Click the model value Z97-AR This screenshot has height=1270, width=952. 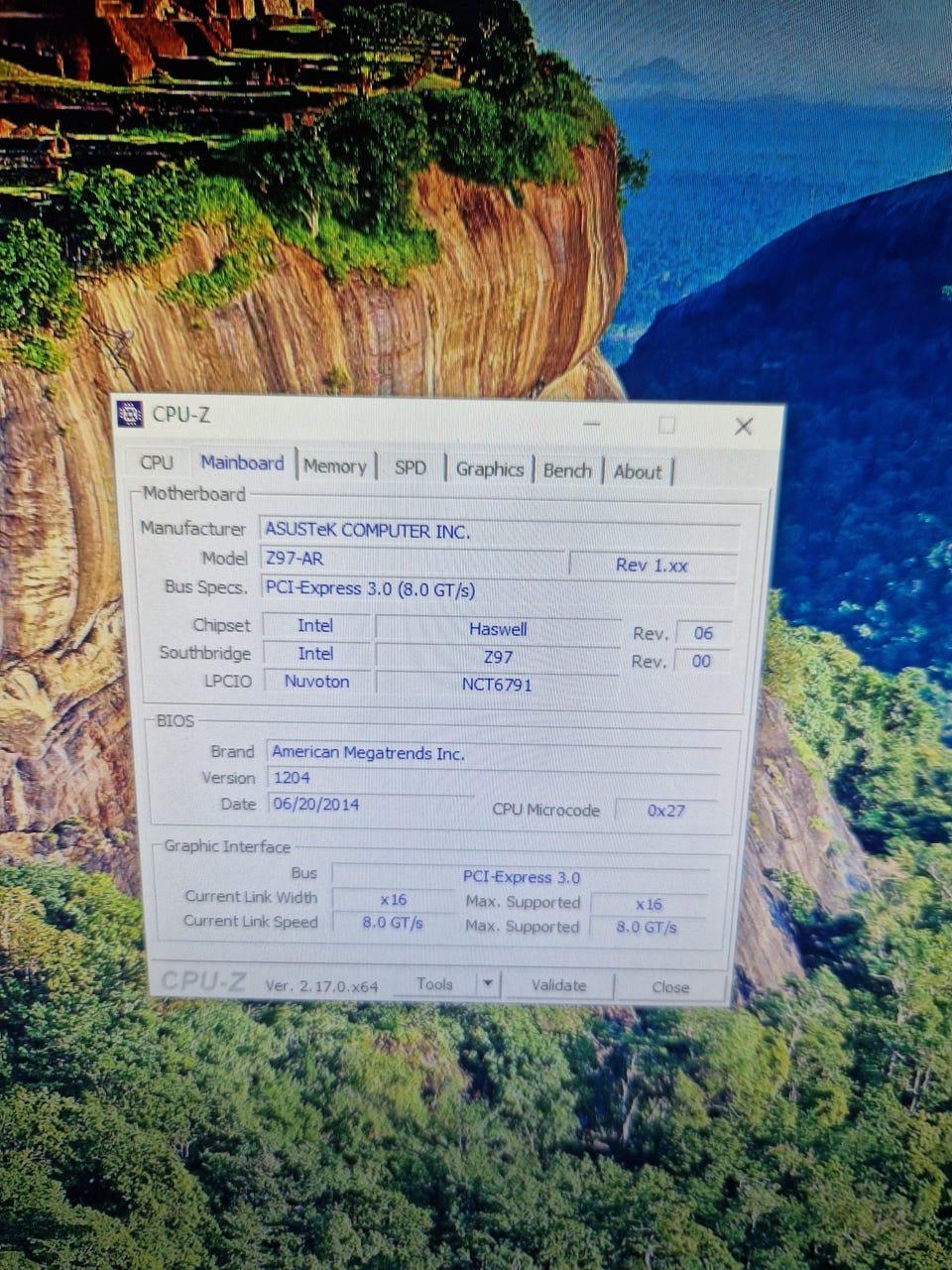coord(412,559)
